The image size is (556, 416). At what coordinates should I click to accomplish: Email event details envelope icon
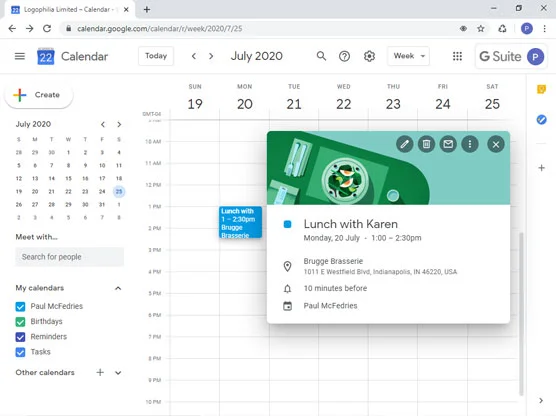click(448, 144)
